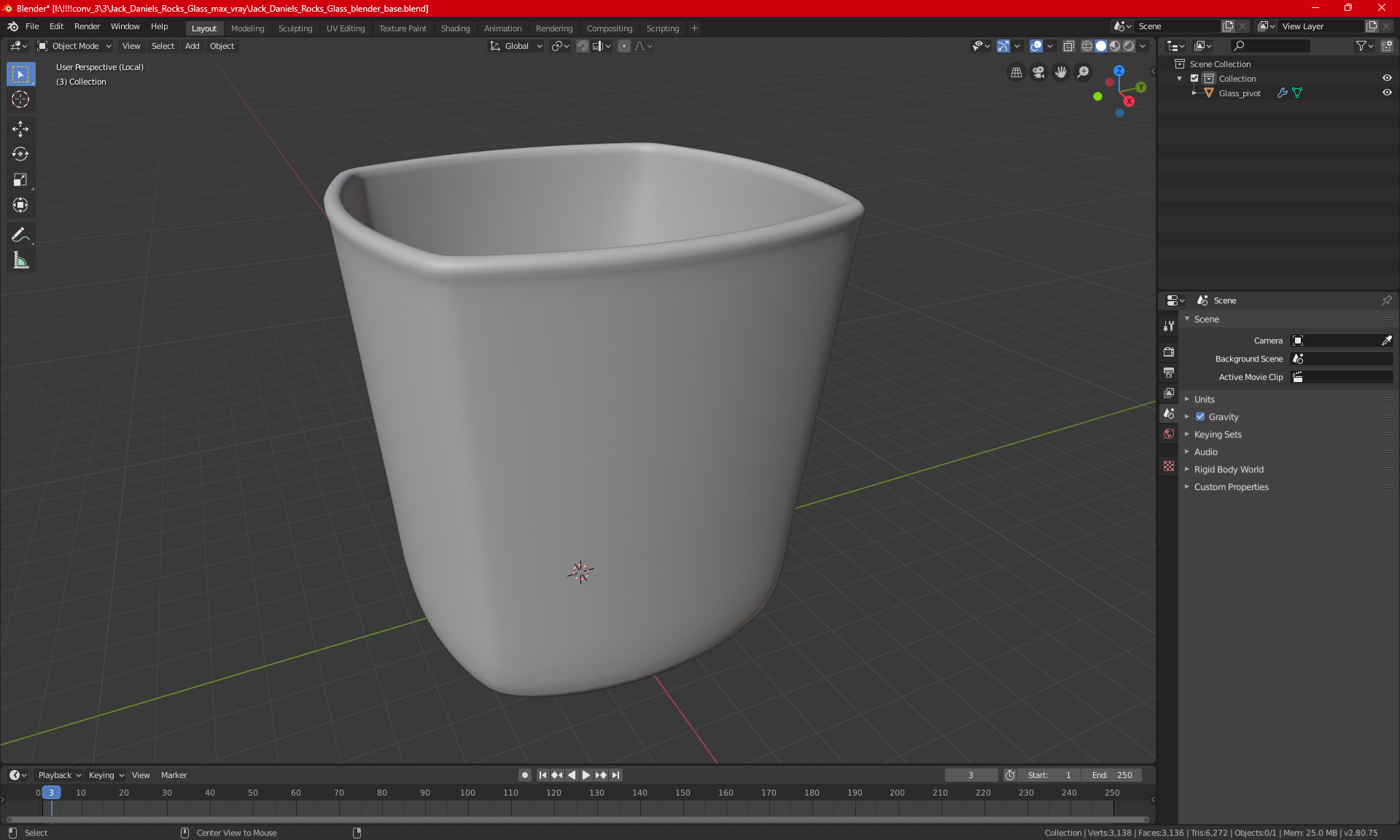This screenshot has width=1400, height=840.
Task: Expand the Units panel
Action: [1205, 400]
